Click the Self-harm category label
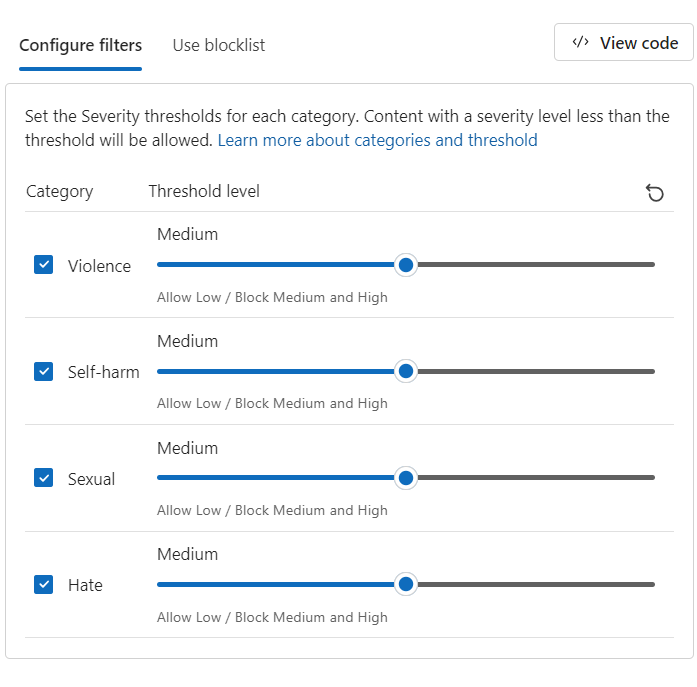The image size is (697, 687). (x=103, y=372)
